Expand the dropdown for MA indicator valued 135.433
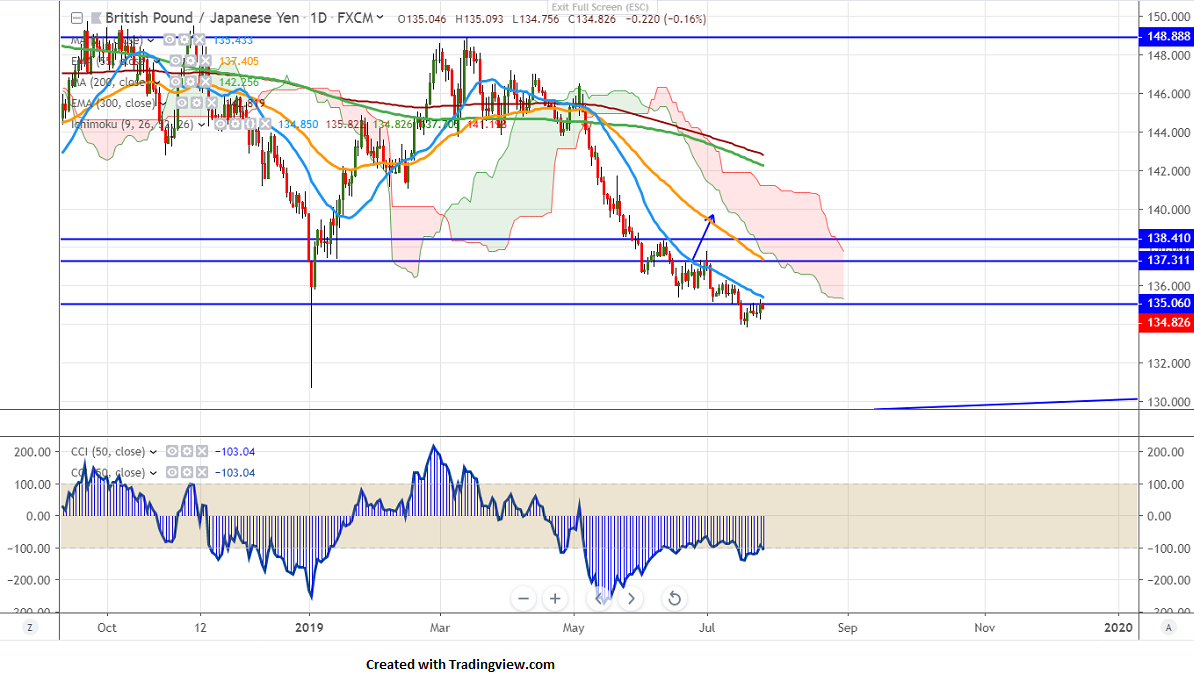 pyautogui.click(x=150, y=40)
